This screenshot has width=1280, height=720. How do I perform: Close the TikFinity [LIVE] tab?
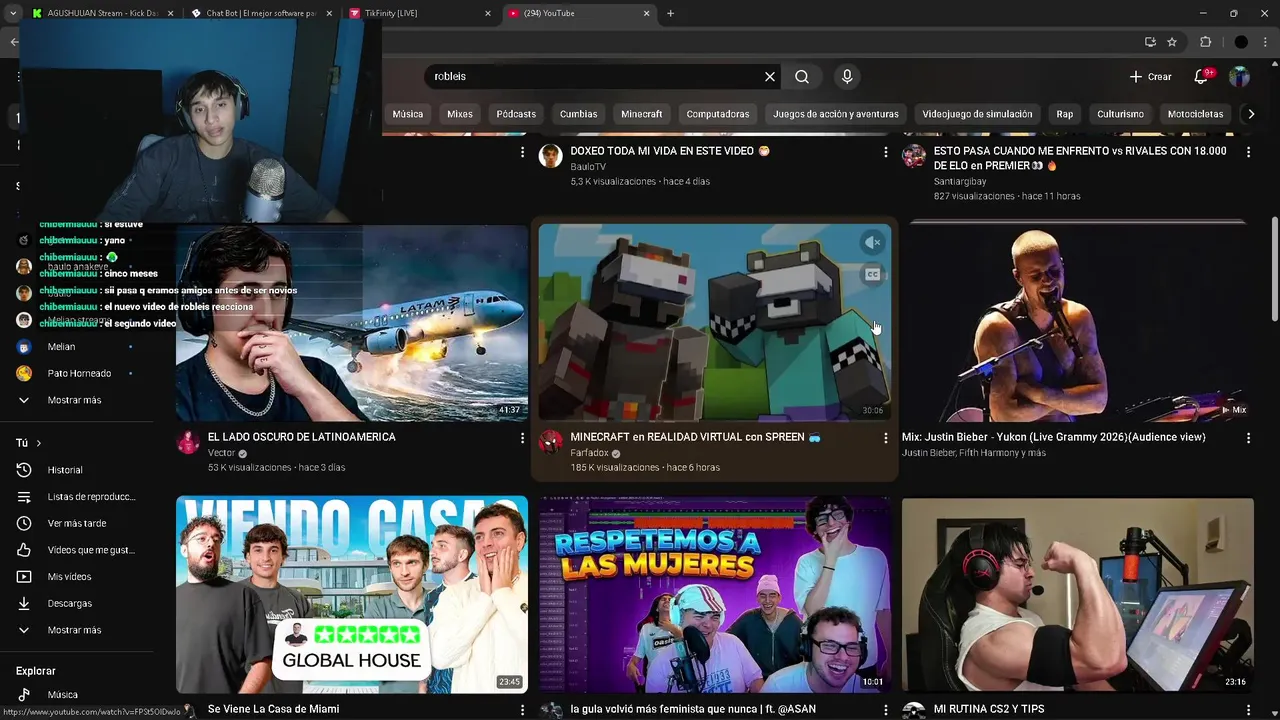(488, 13)
